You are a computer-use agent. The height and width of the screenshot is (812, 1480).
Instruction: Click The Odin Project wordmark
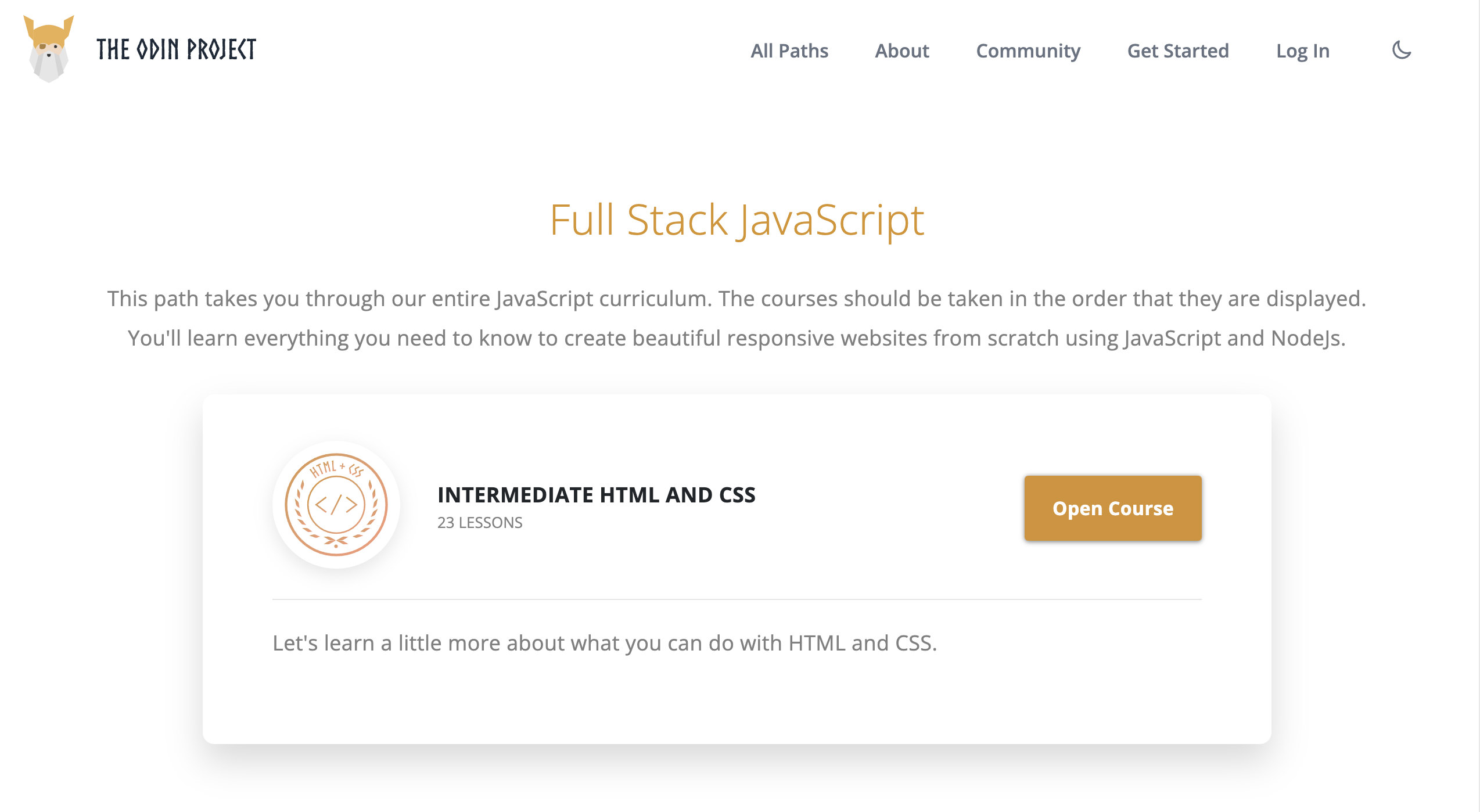(x=176, y=49)
